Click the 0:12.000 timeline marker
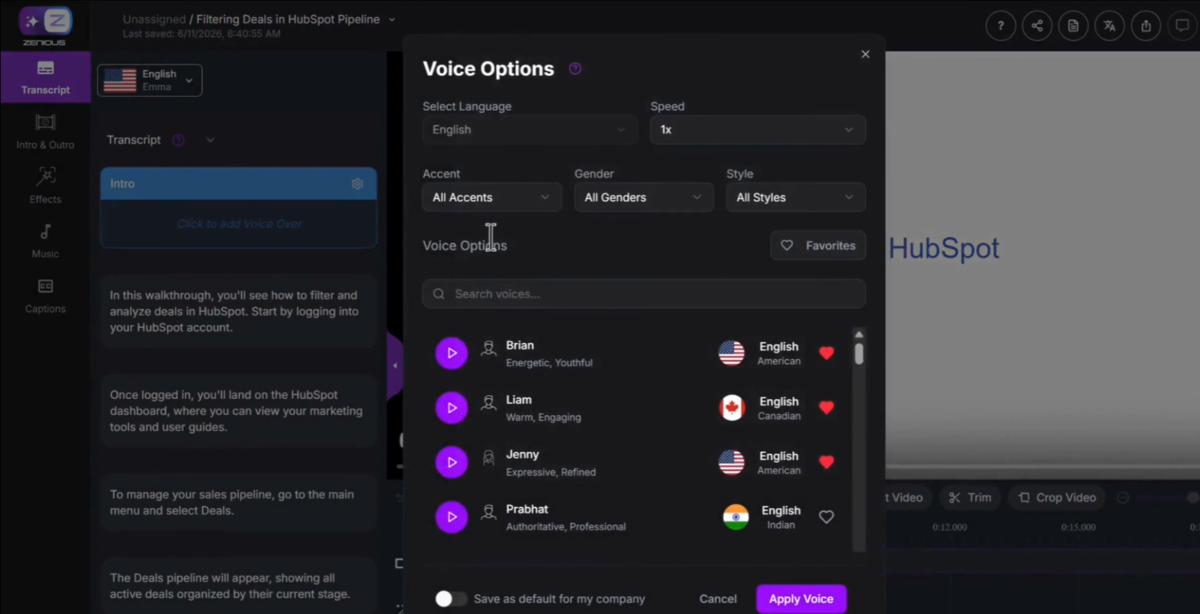The image size is (1200, 614). coord(950,527)
